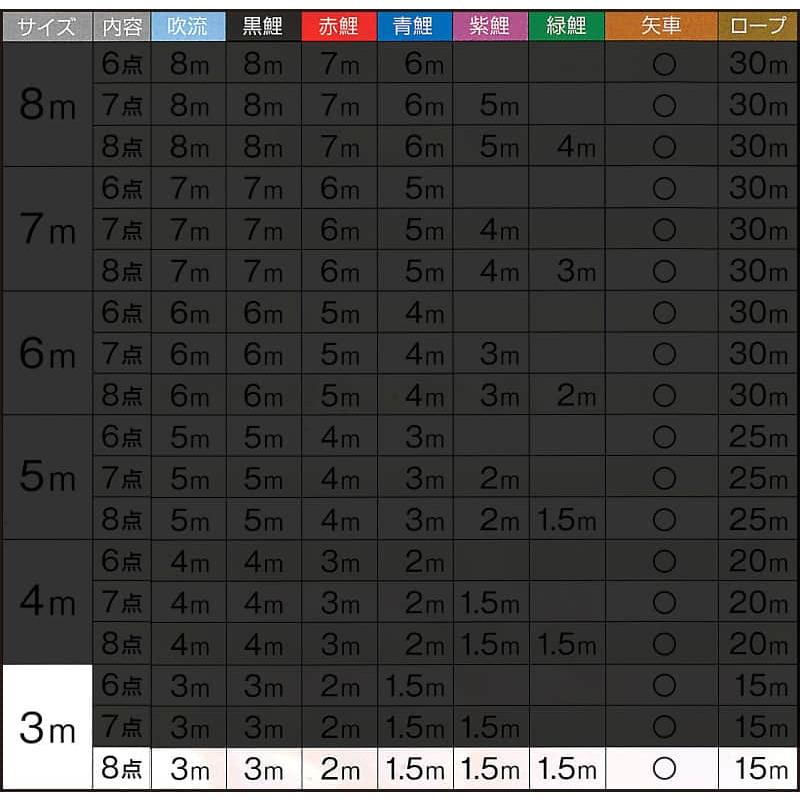Click ロープ 30m in the 6m-size 8点 row
This screenshot has height=800, width=800.
[758, 395]
